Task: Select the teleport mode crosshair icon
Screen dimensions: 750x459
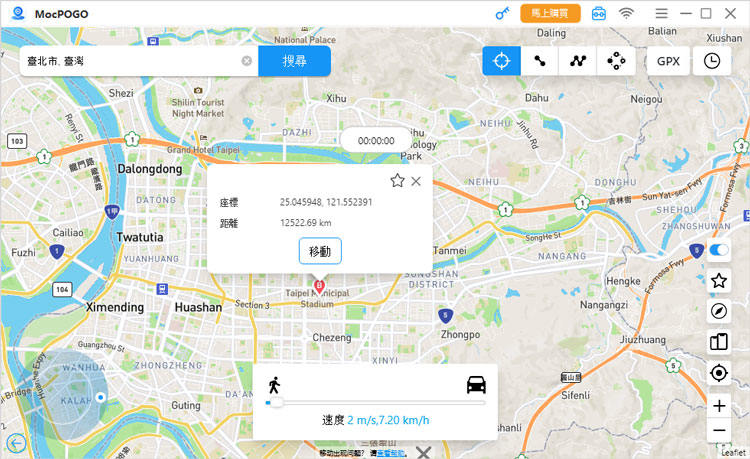Action: click(501, 61)
